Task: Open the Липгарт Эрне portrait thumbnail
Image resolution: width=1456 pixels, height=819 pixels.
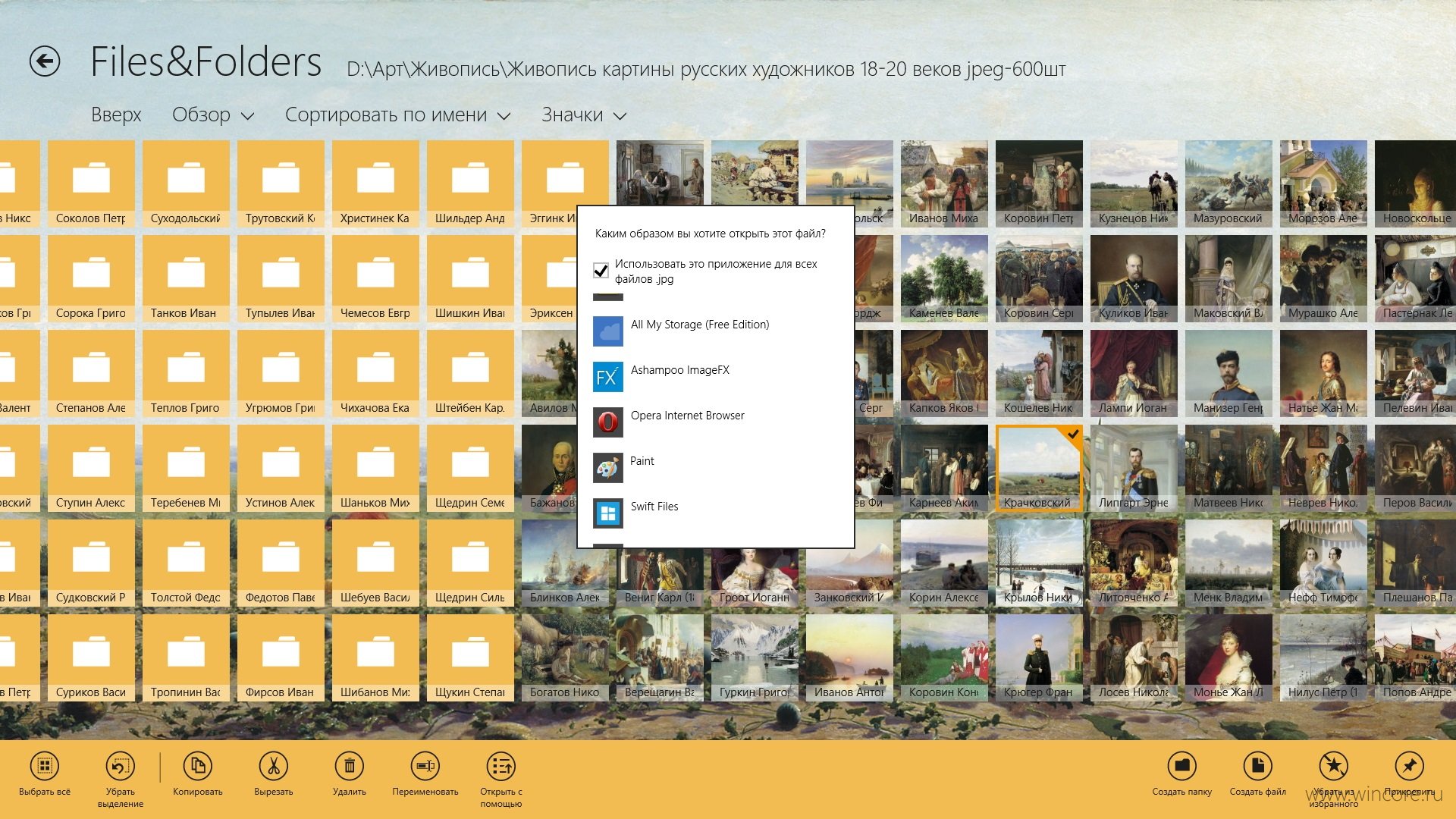Action: pyautogui.click(x=1134, y=468)
